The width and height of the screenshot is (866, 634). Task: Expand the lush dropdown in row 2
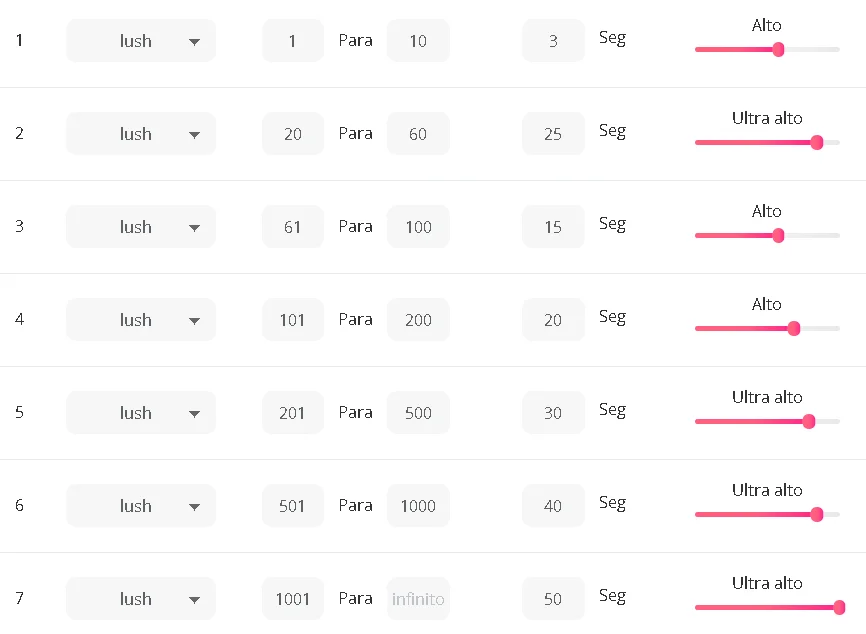point(141,134)
